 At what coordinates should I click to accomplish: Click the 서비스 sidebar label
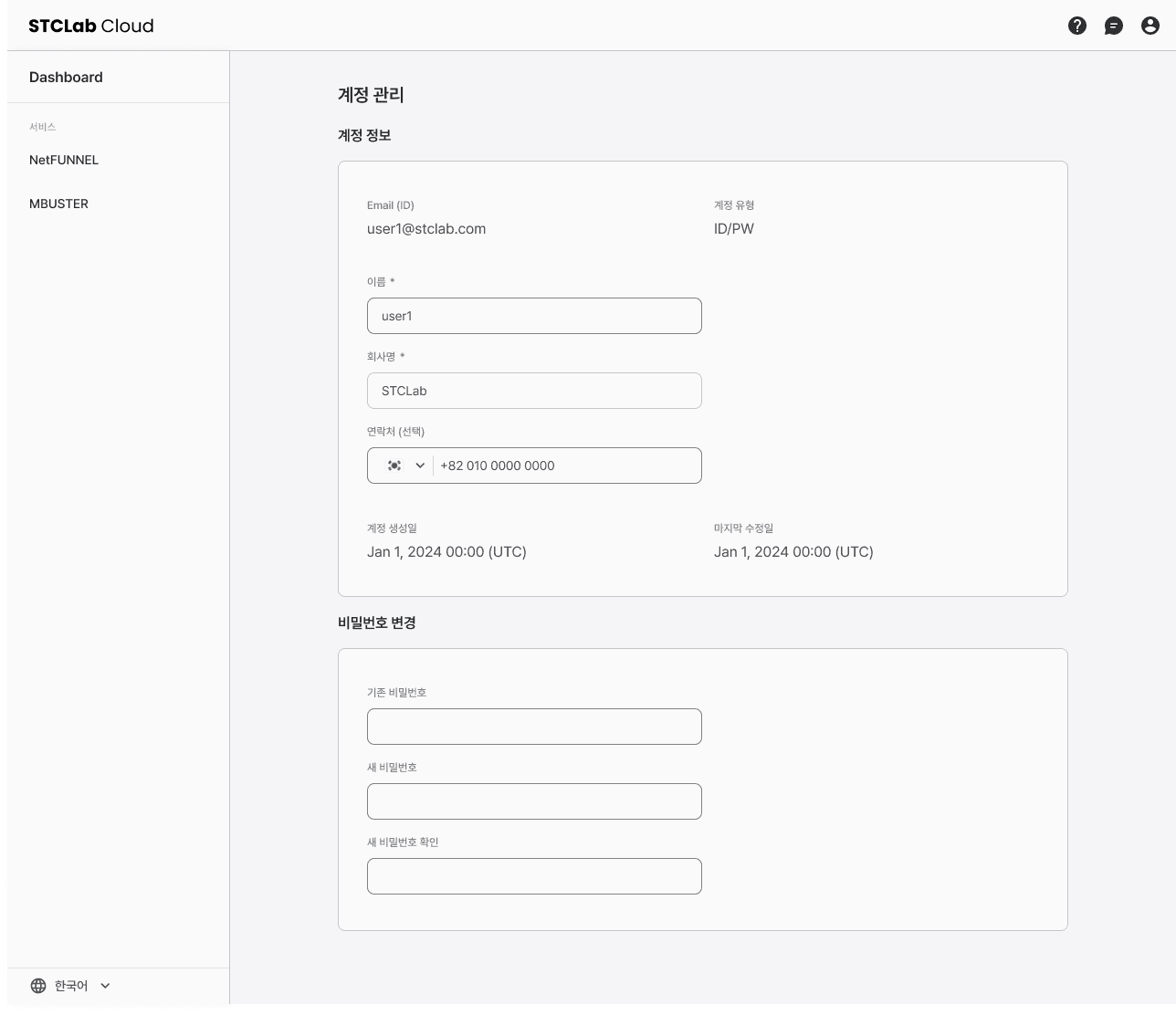pyautogui.click(x=42, y=127)
